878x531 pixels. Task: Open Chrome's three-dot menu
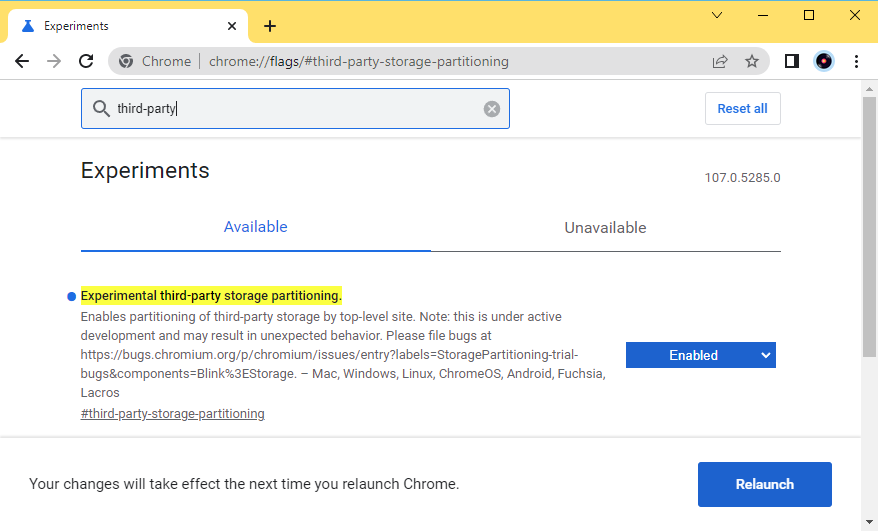[x=856, y=61]
